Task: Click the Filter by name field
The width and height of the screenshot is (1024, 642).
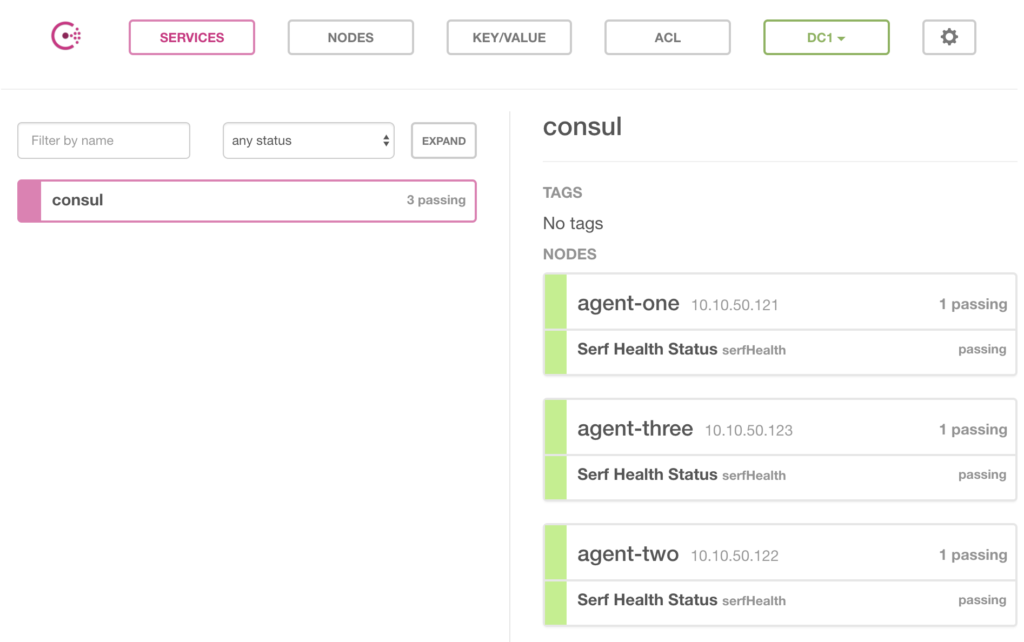Action: click(x=104, y=141)
